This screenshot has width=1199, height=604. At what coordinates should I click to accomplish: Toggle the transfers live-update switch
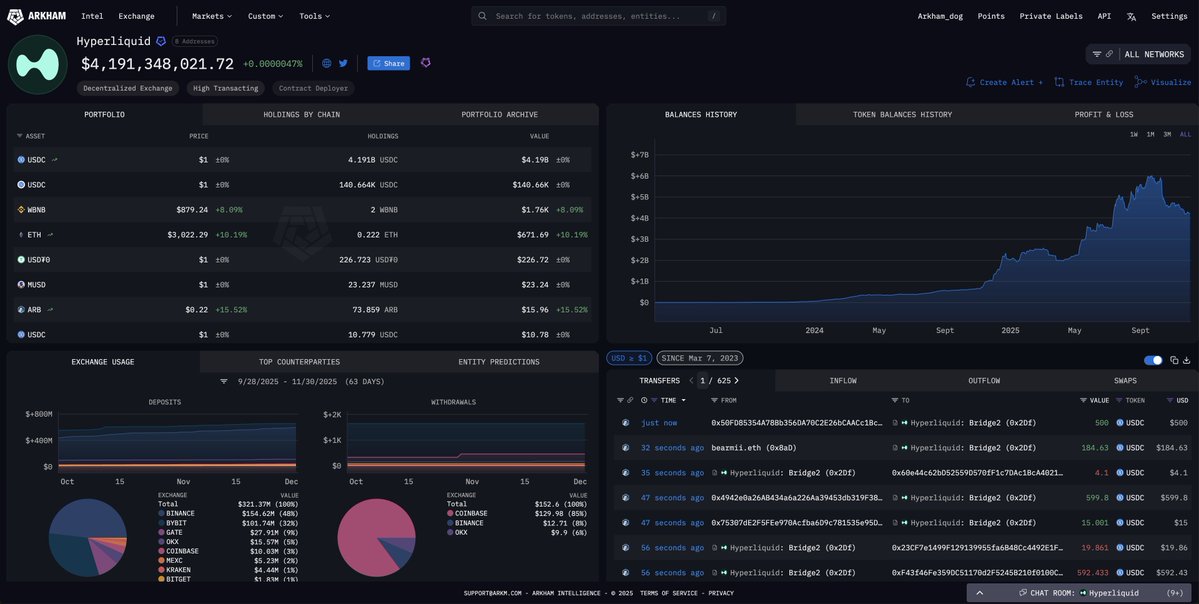(1153, 360)
